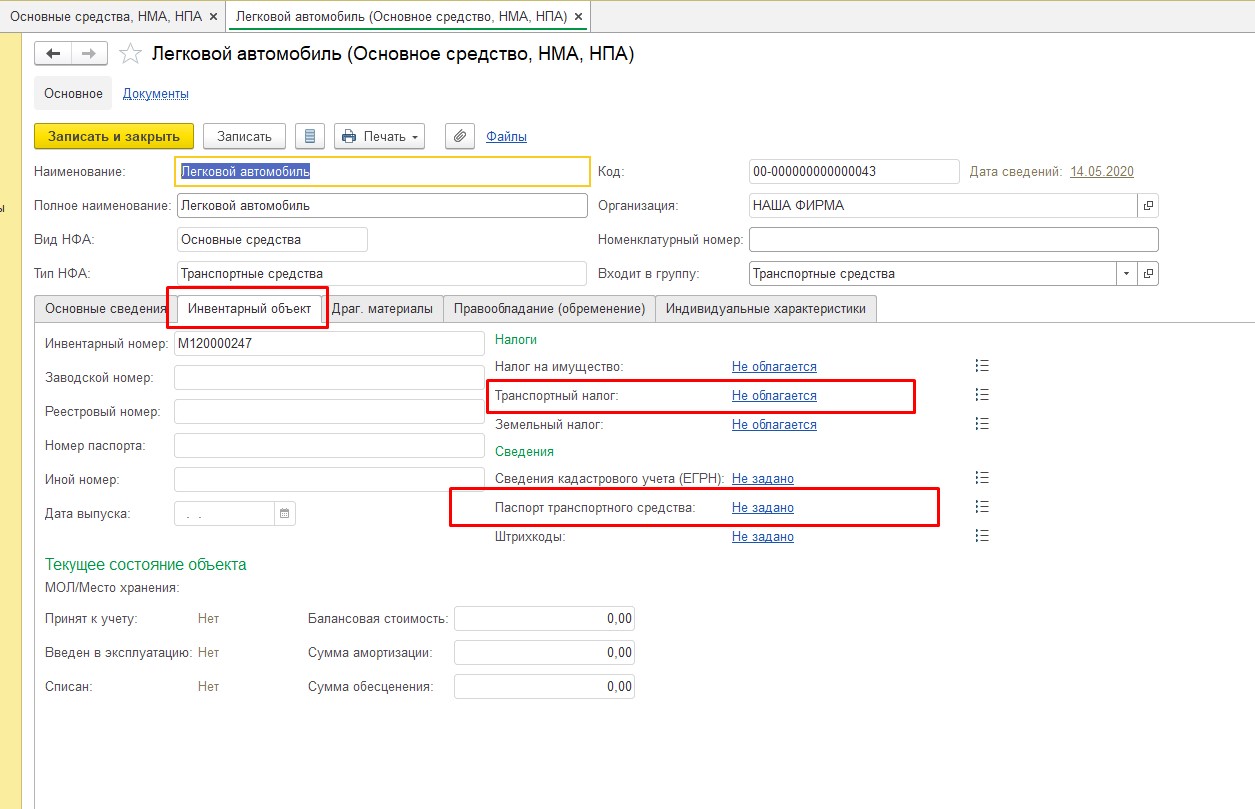Click Записать и закрыть button

point(114,136)
